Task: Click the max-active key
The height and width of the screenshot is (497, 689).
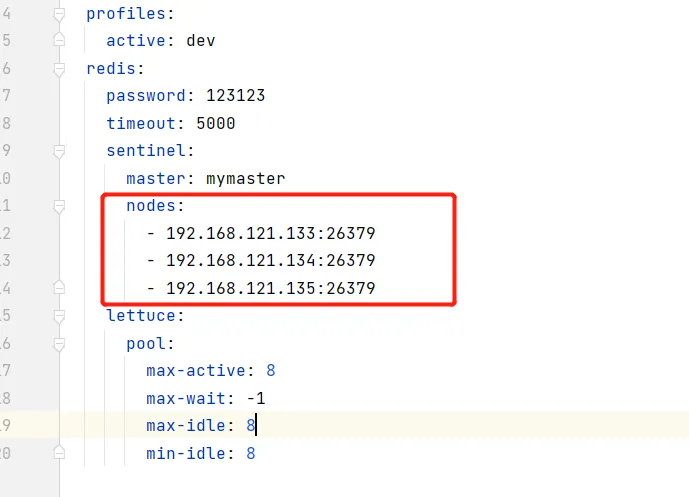Action: tap(196, 370)
